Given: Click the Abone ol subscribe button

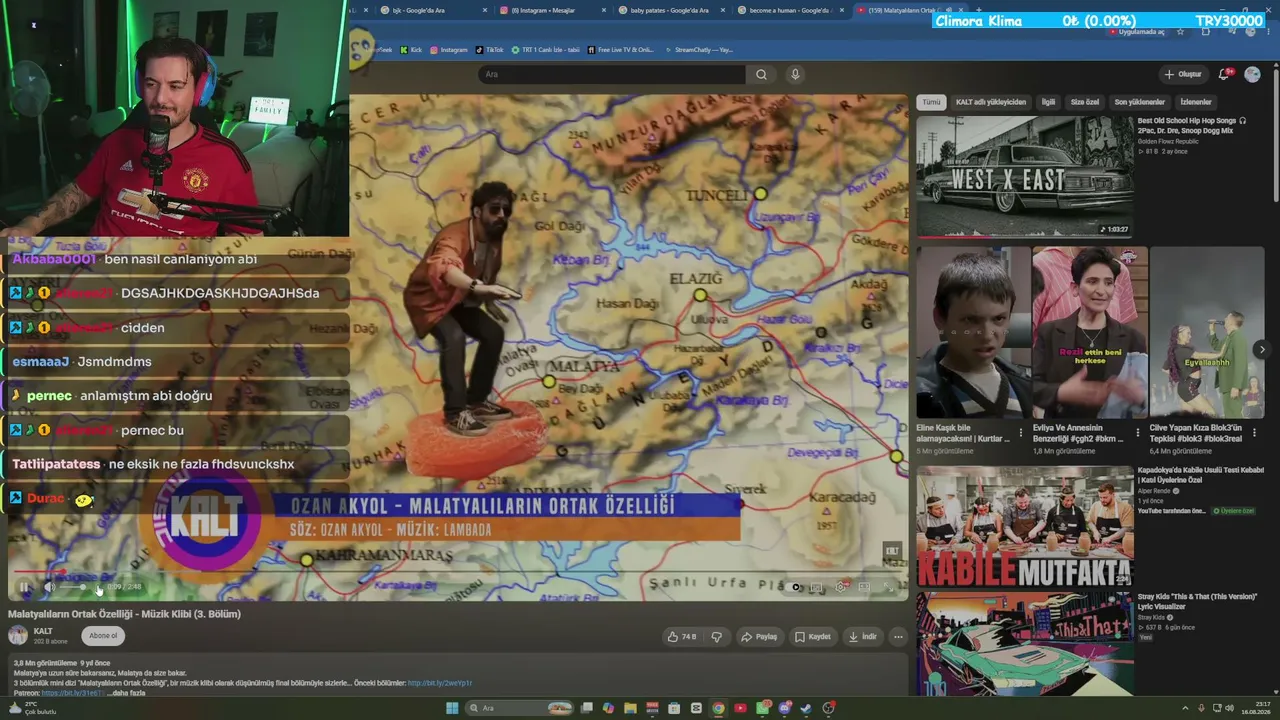Looking at the screenshot, I should [103, 636].
